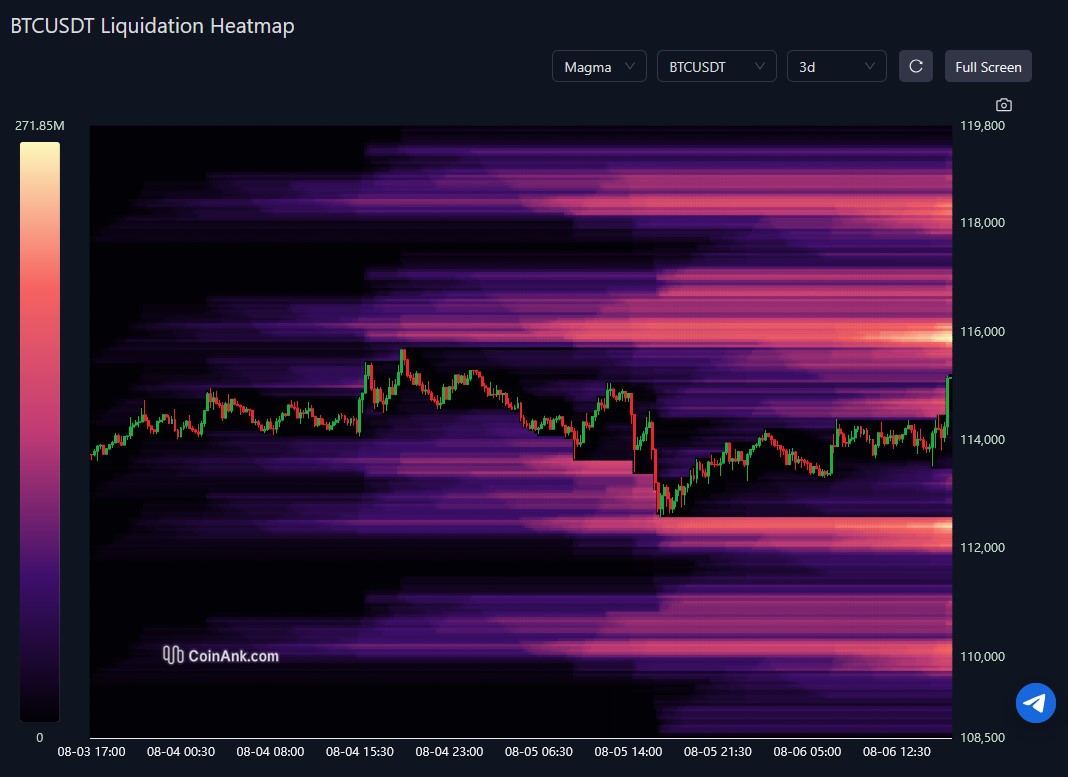The height and width of the screenshot is (777, 1068).
Task: Click the 114,000 price axis label
Action: [982, 440]
